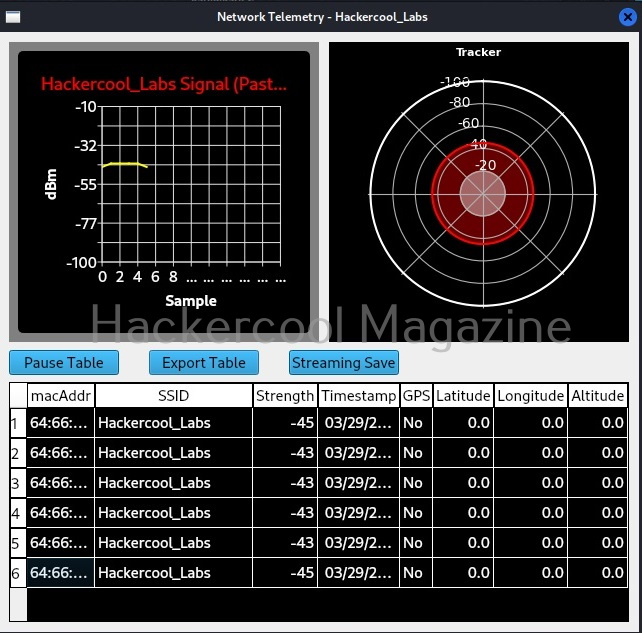
Task: Click the Latitude column header
Action: tap(463, 396)
